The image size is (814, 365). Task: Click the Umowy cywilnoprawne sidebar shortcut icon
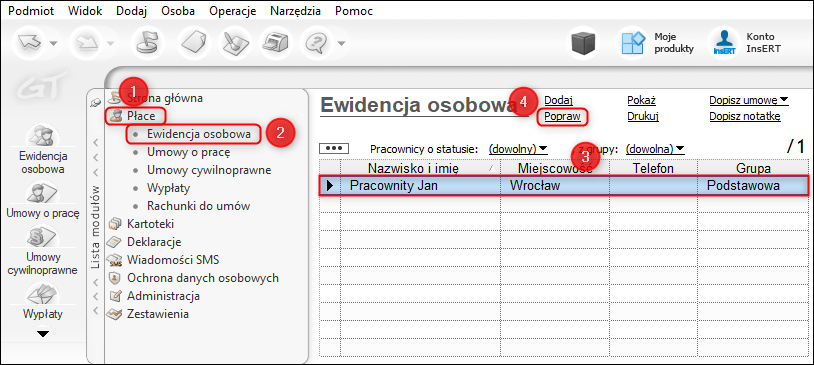43,238
